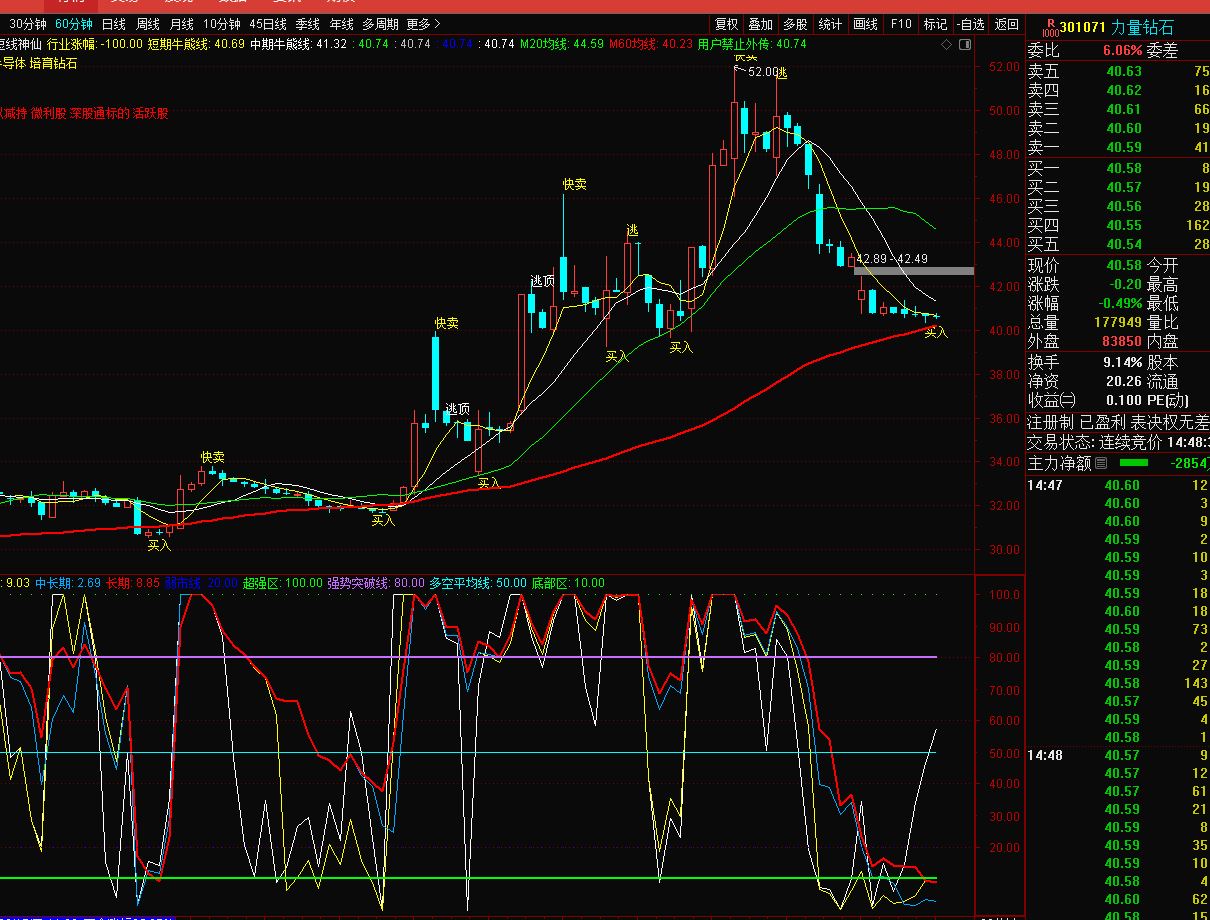This screenshot has width=1210, height=920.
Task: Click 卖二 price 40.60
Action: coord(1123,128)
